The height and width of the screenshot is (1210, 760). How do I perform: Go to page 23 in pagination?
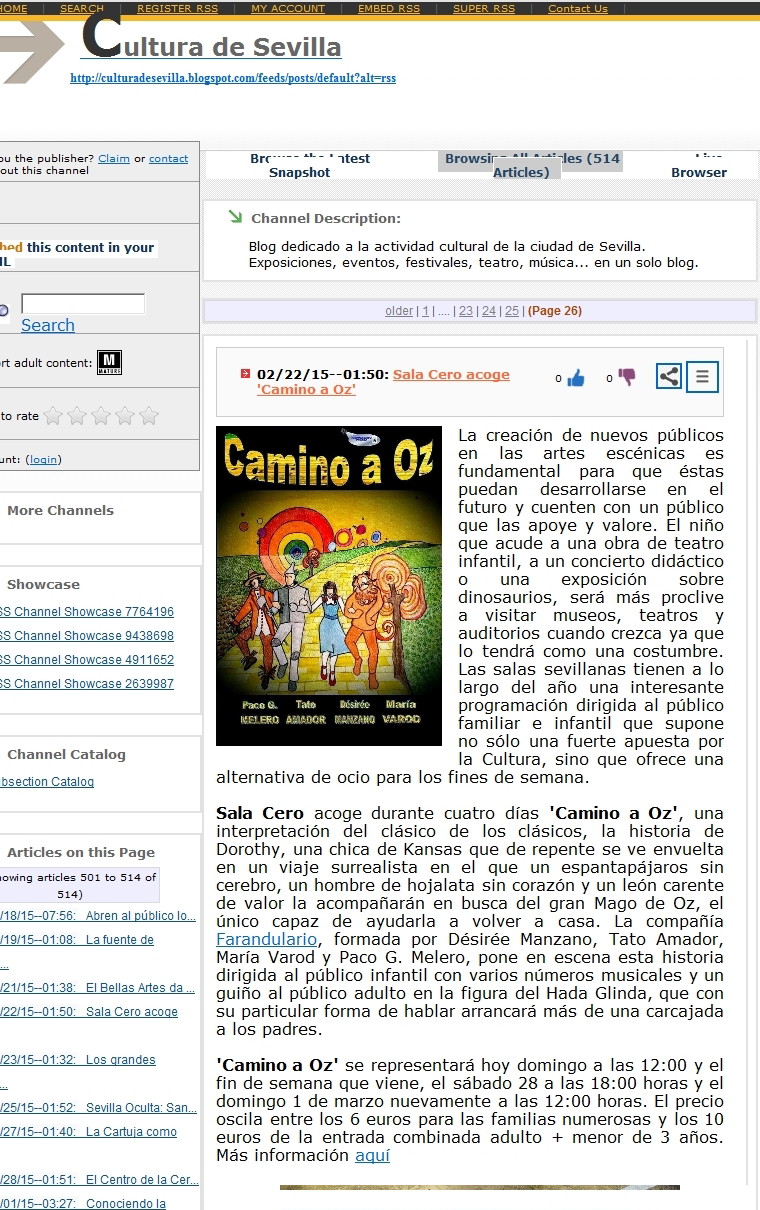tap(466, 311)
